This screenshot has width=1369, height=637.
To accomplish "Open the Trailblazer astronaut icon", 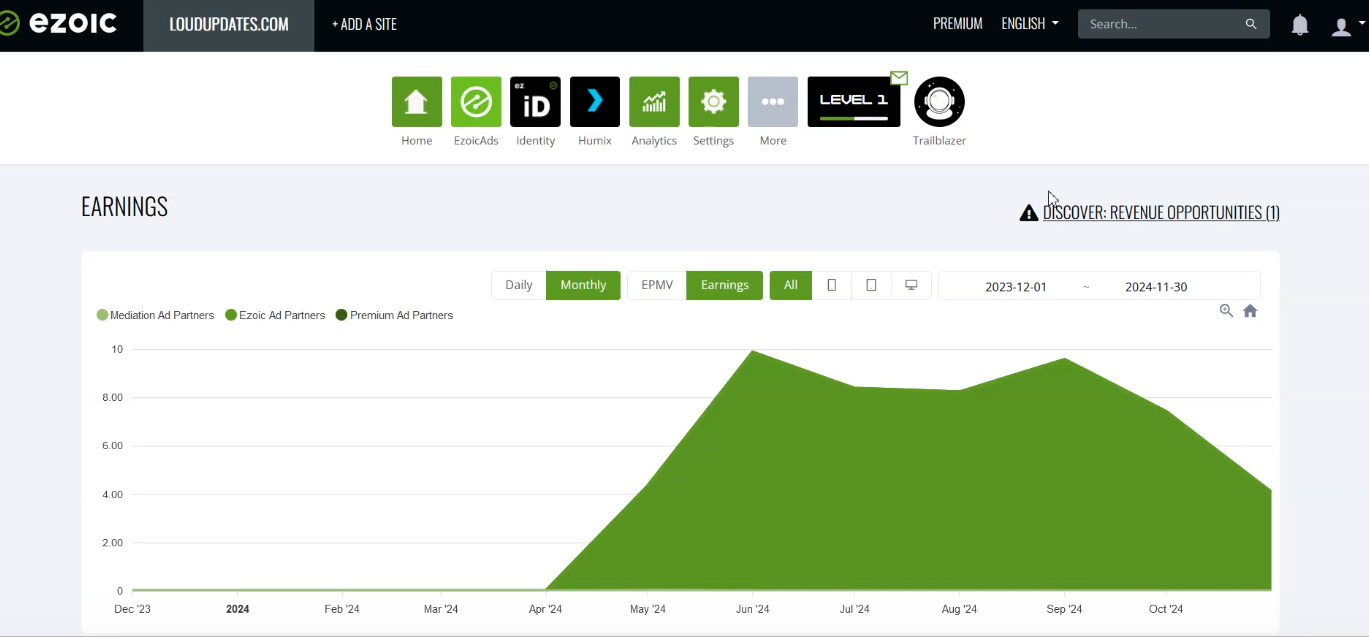I will (x=939, y=102).
